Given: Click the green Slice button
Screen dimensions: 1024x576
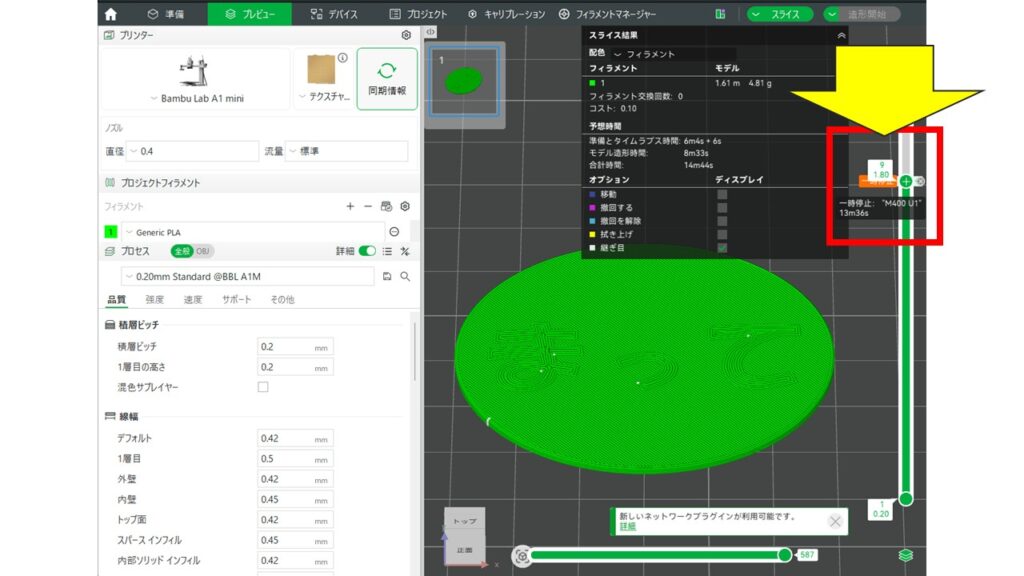Looking at the screenshot, I should tap(785, 14).
